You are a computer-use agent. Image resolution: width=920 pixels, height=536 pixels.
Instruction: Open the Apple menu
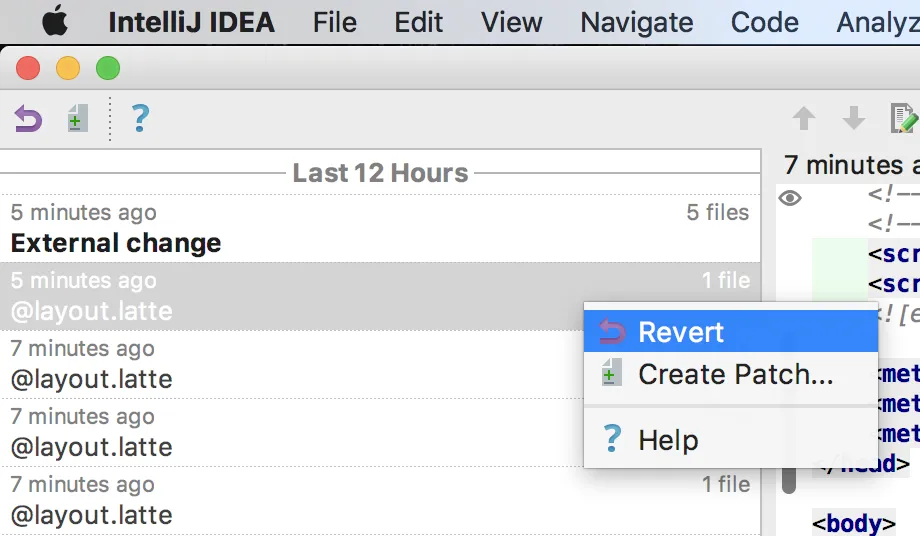pyautogui.click(x=55, y=22)
